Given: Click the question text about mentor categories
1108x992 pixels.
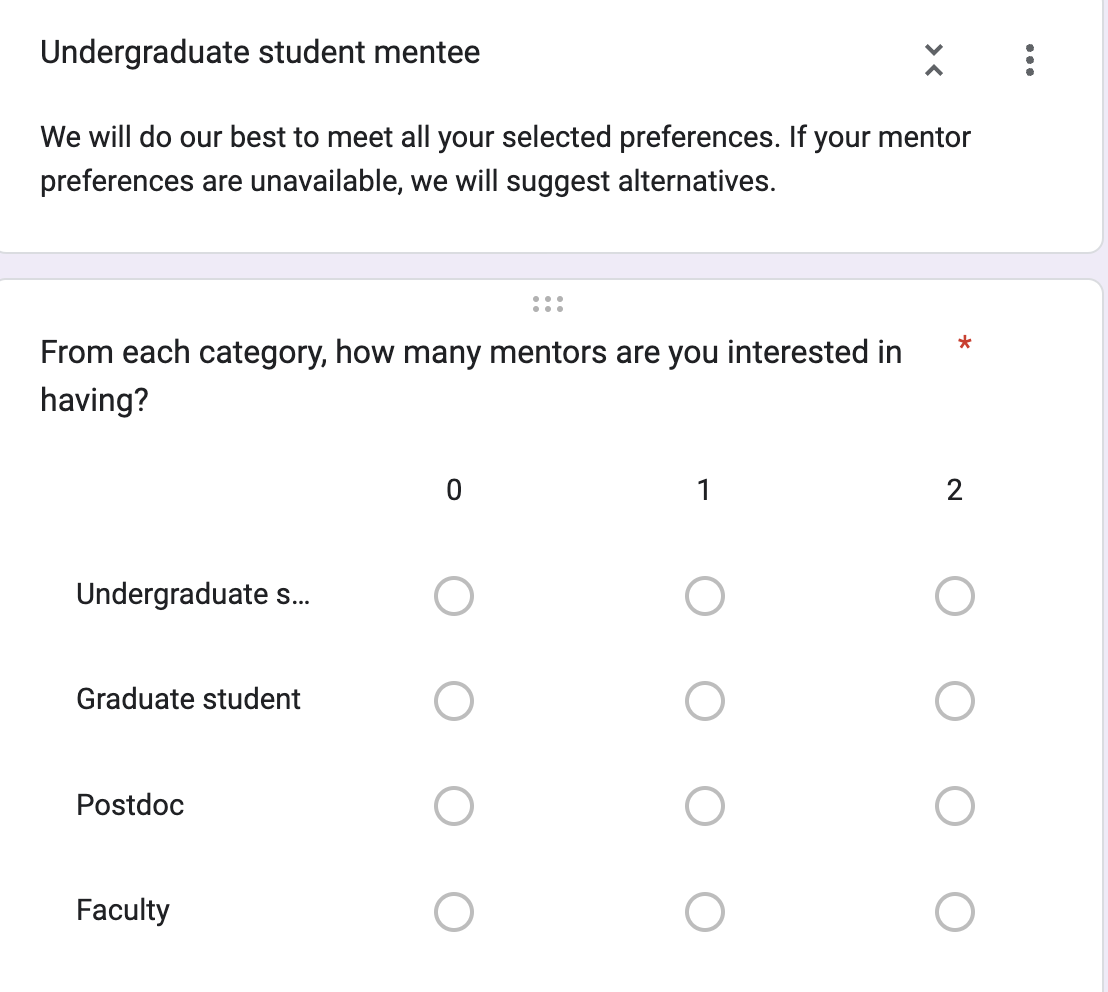Looking at the screenshot, I should click(x=471, y=376).
